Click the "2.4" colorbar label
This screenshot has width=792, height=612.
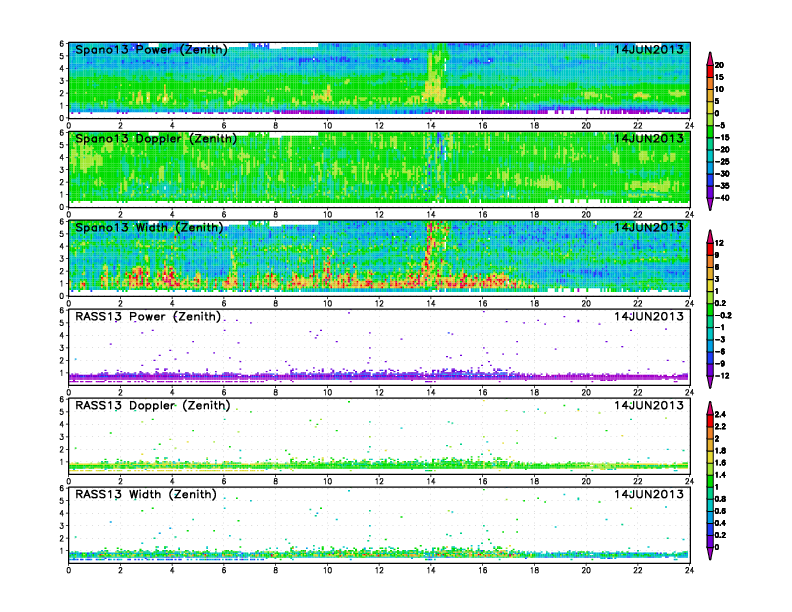click(720, 415)
